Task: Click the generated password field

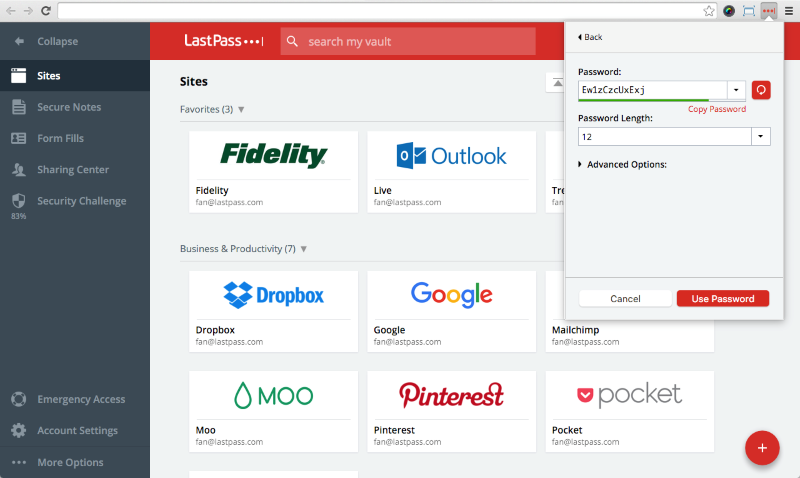Action: pos(653,90)
